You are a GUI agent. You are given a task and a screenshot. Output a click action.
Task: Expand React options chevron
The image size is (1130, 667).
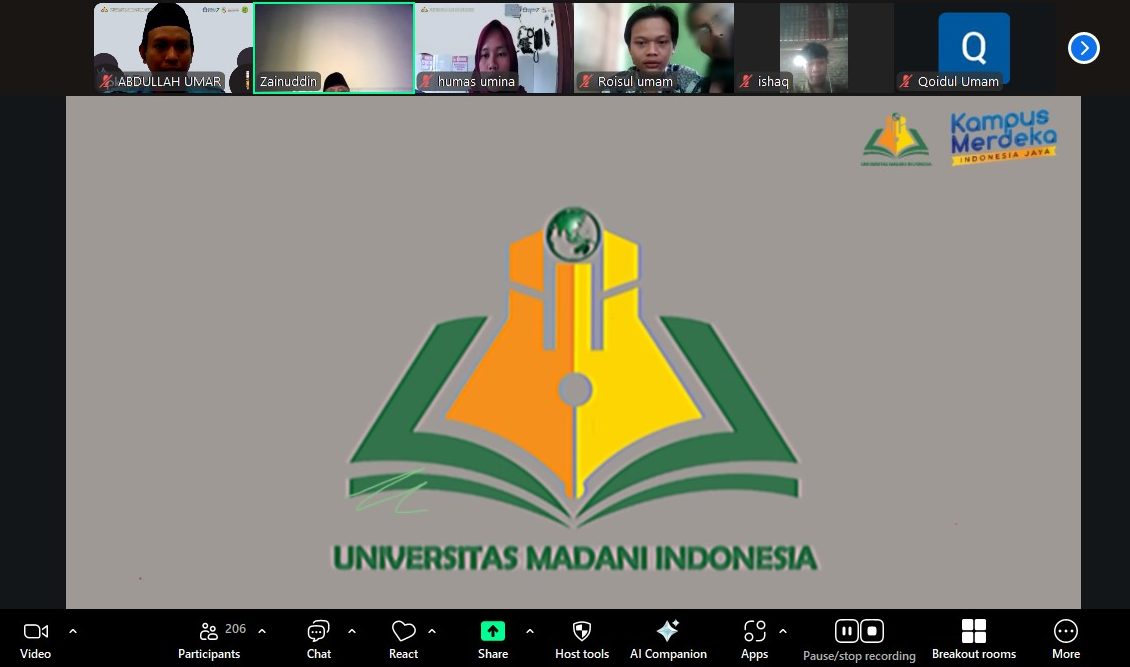click(x=432, y=632)
